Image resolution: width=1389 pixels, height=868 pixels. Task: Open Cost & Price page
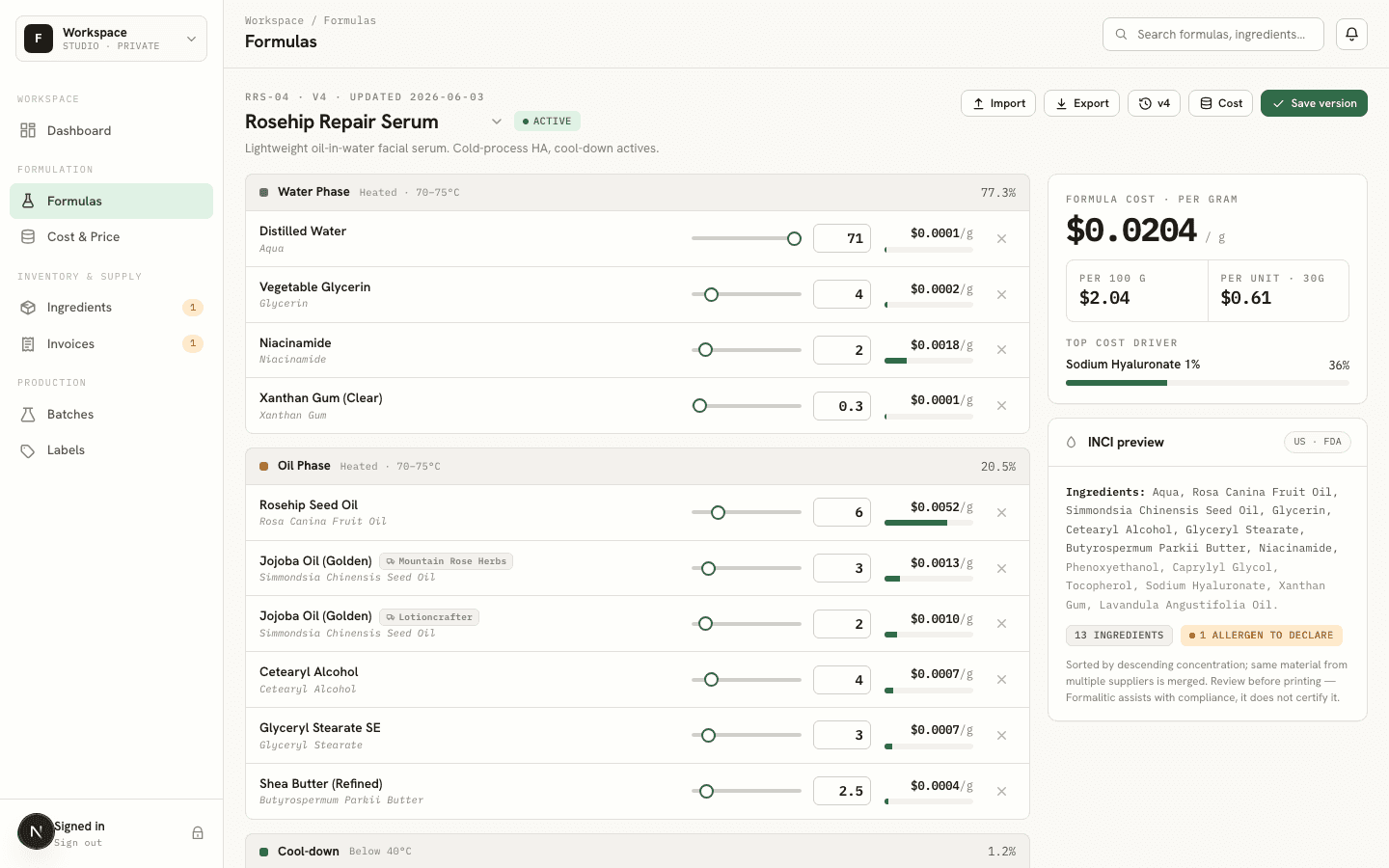[x=112, y=236]
